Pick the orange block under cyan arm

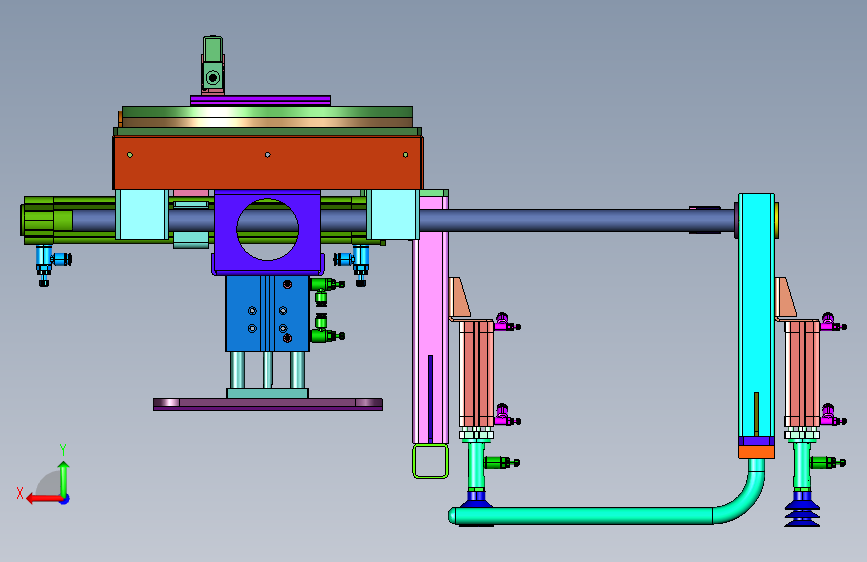(x=756, y=452)
